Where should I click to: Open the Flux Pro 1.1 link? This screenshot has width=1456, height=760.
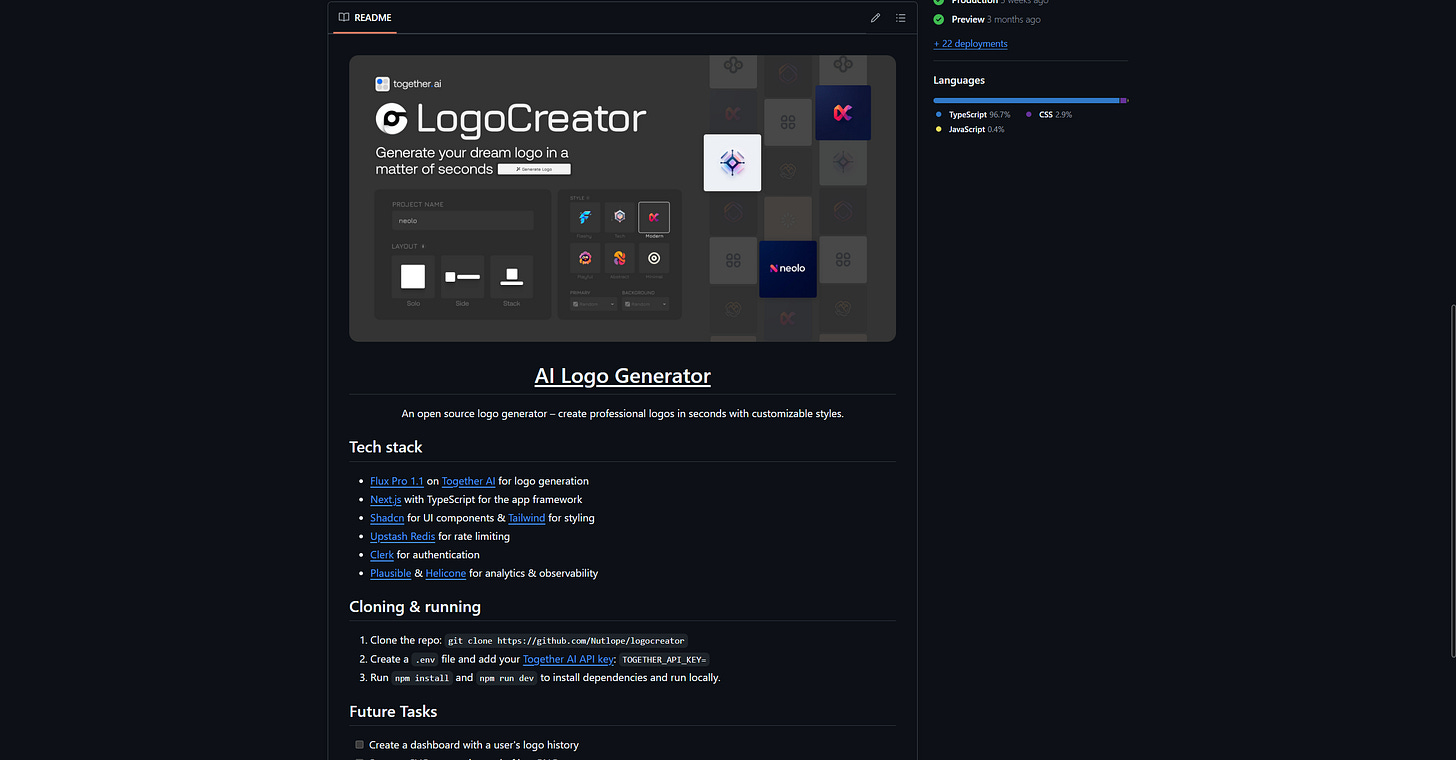coord(397,481)
